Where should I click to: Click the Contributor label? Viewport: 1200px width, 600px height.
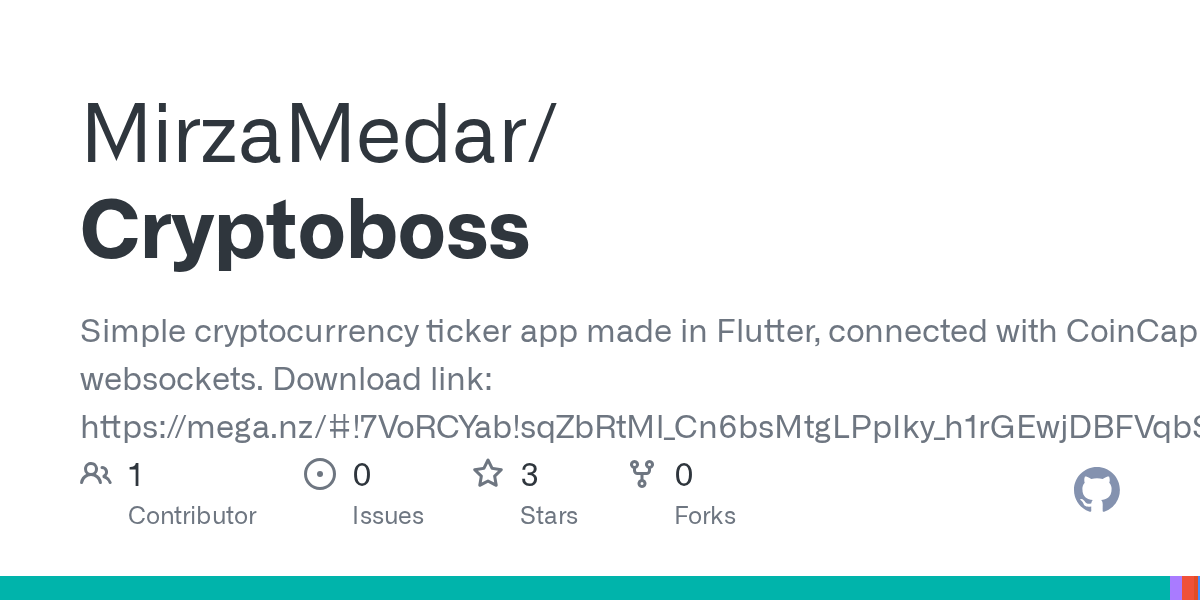(x=192, y=516)
